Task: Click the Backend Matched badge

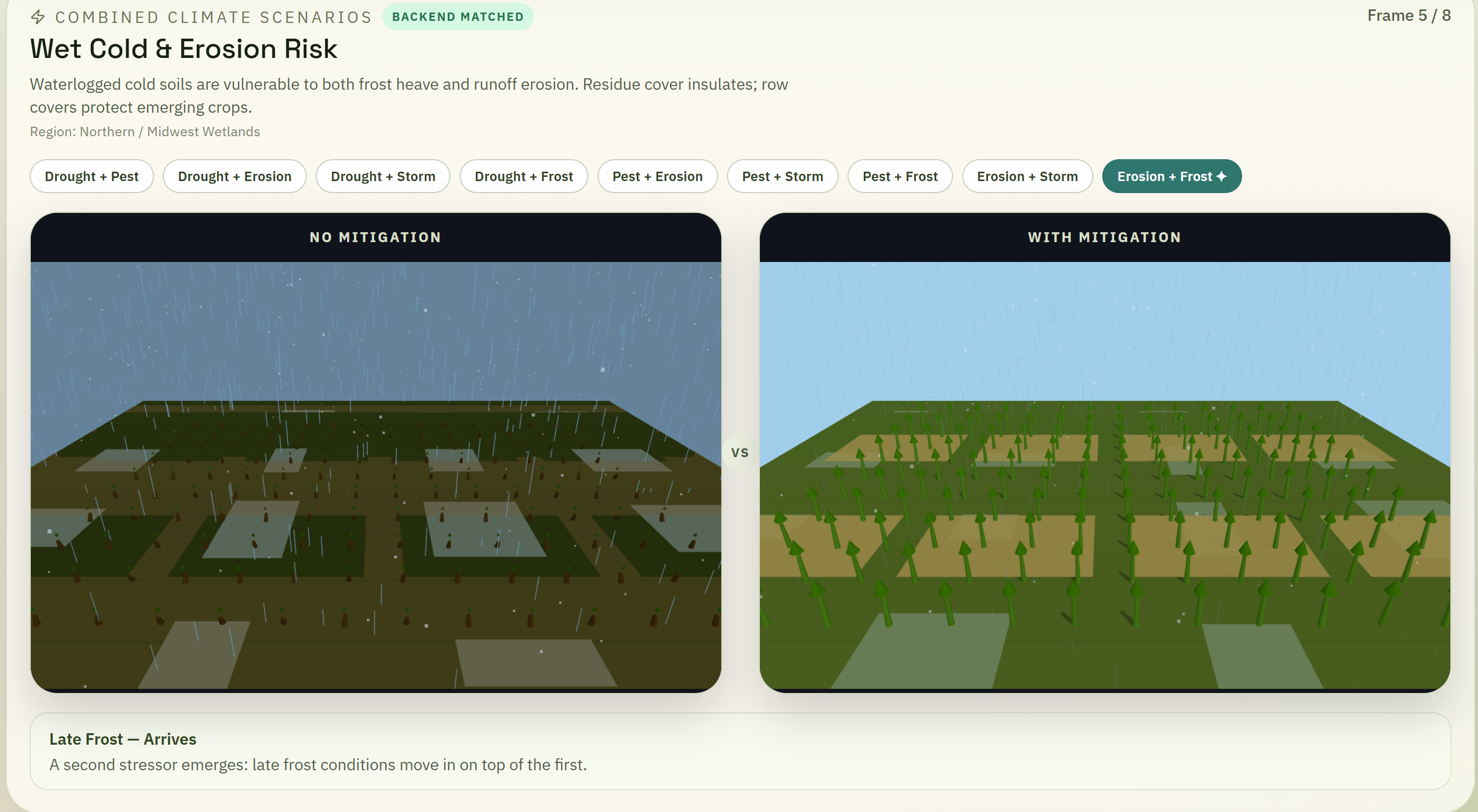Action: pos(457,17)
